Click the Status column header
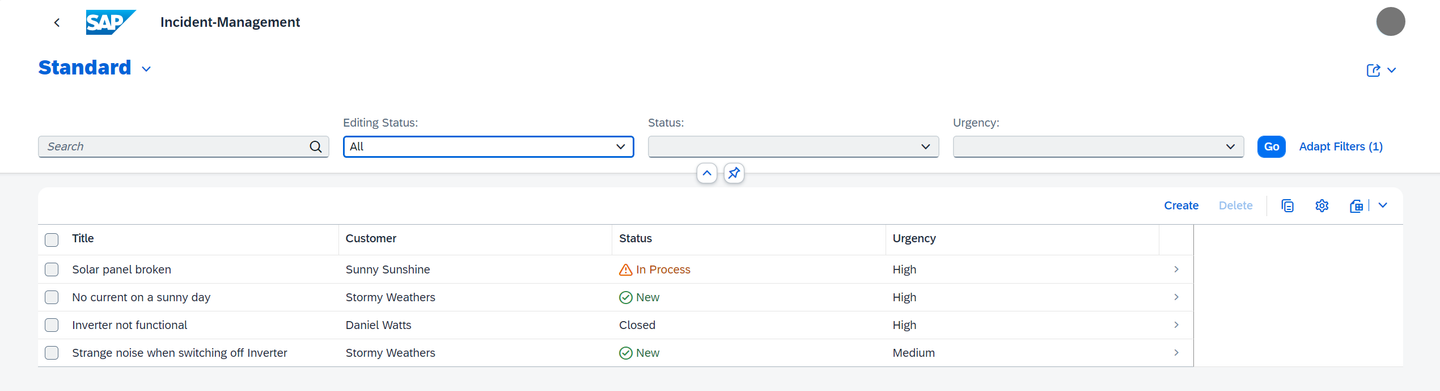This screenshot has height=391, width=1440. [749, 239]
